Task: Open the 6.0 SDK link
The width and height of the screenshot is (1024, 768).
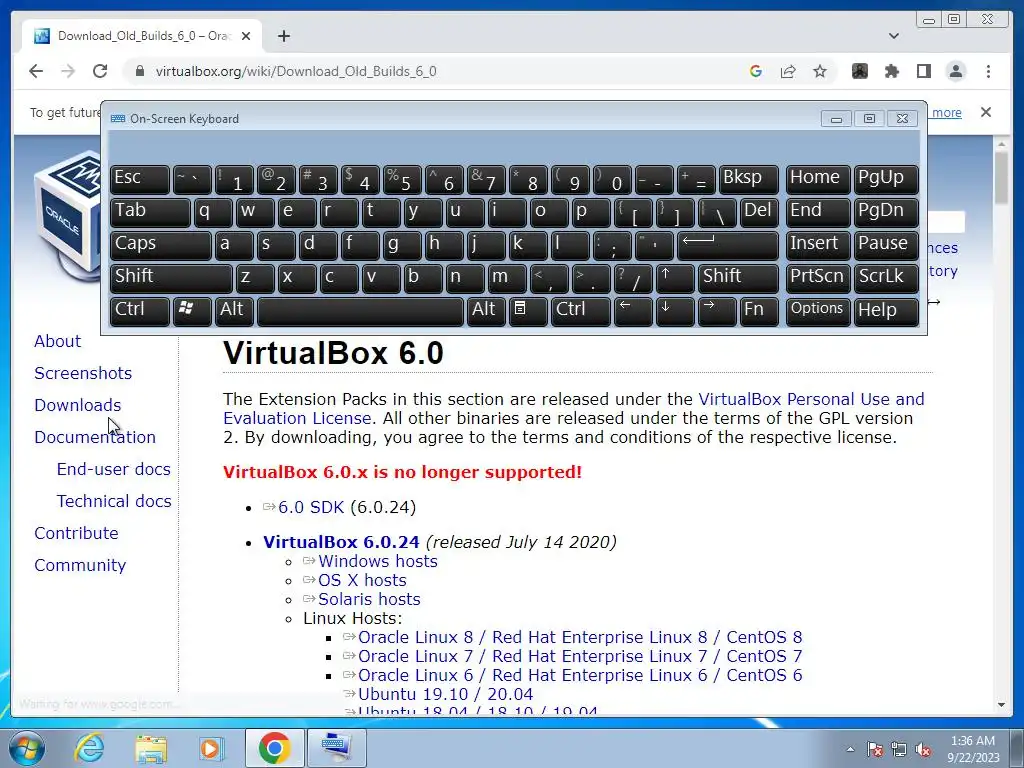Action: (311, 507)
